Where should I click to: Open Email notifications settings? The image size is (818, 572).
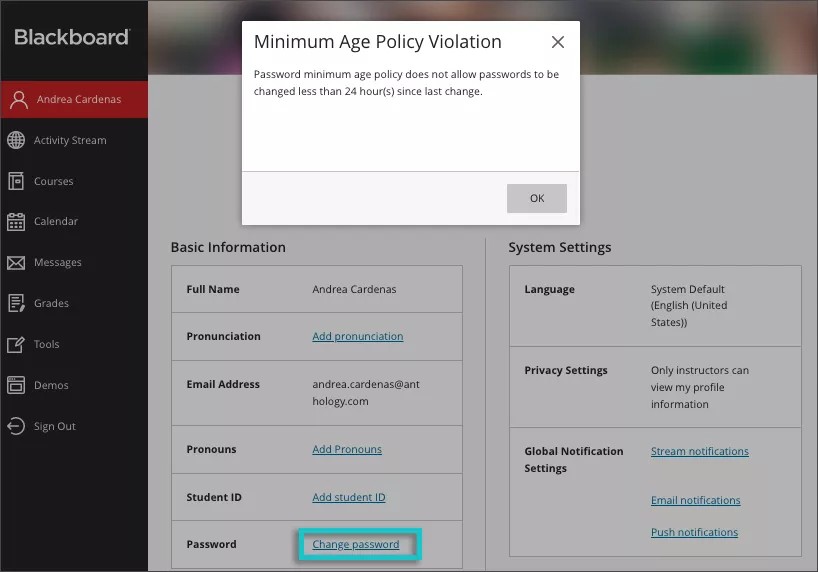[x=695, y=500]
